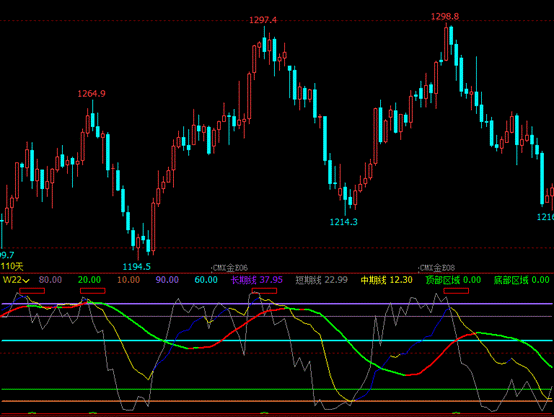The image size is (554, 417).
Task: Select the 80.00 indicator parameter value
Action: (50, 280)
